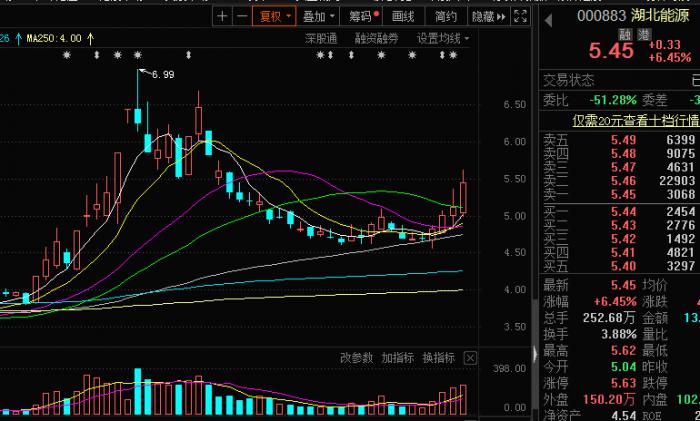The width and height of the screenshot is (700, 421).
Task: Expand the 设置均线 moving average settings
Action: coord(442,38)
